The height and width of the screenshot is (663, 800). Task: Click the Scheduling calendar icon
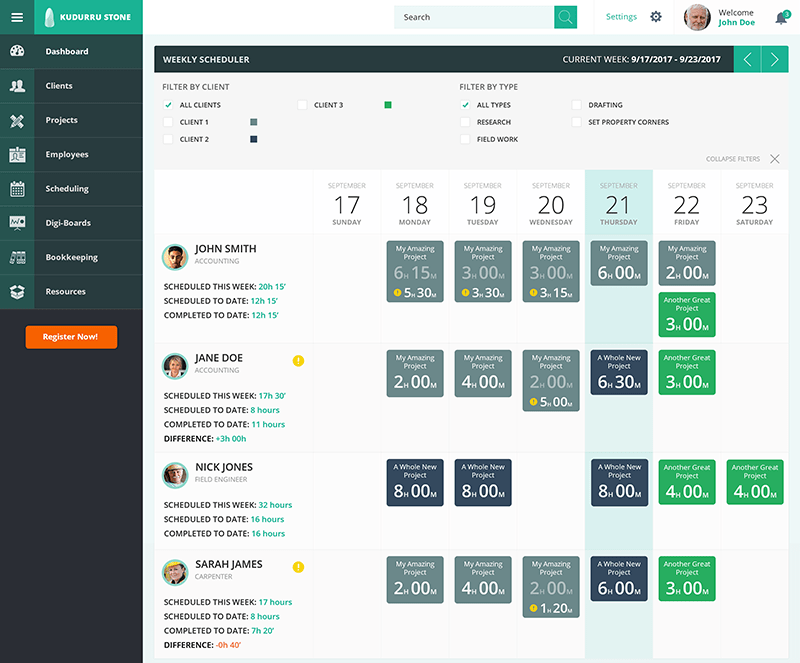tap(17, 189)
